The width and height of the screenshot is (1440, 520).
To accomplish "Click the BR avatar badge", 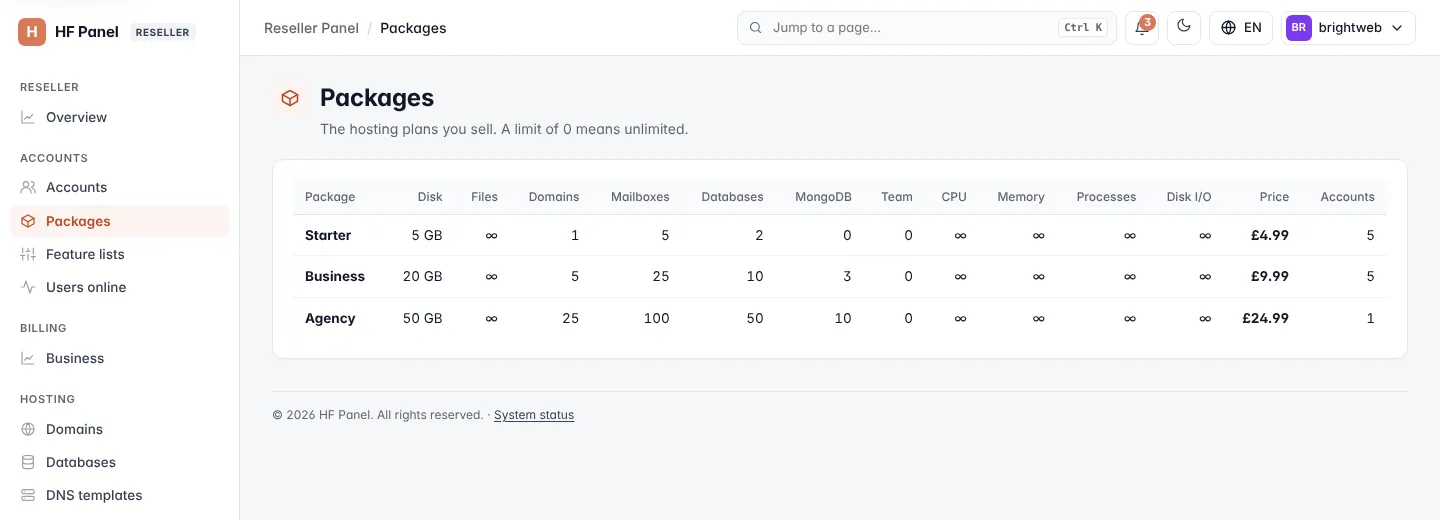I will pos(1298,28).
